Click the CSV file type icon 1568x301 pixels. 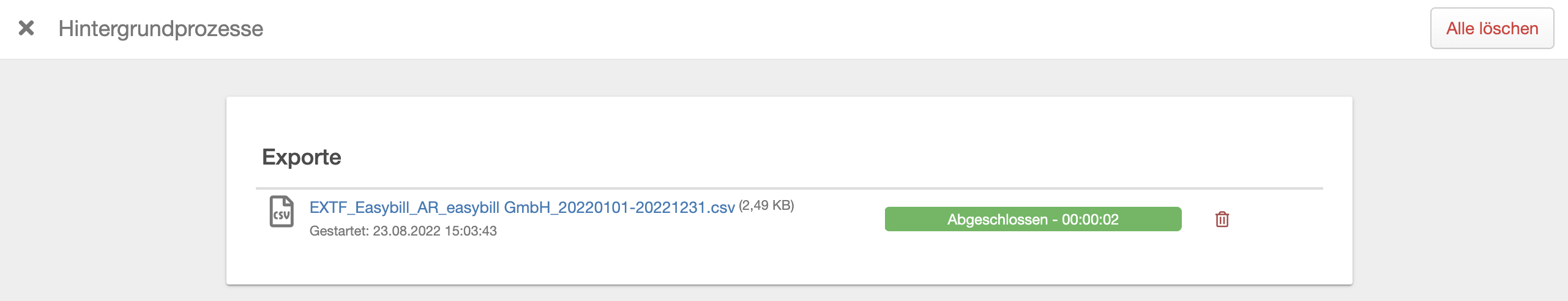[x=282, y=212]
